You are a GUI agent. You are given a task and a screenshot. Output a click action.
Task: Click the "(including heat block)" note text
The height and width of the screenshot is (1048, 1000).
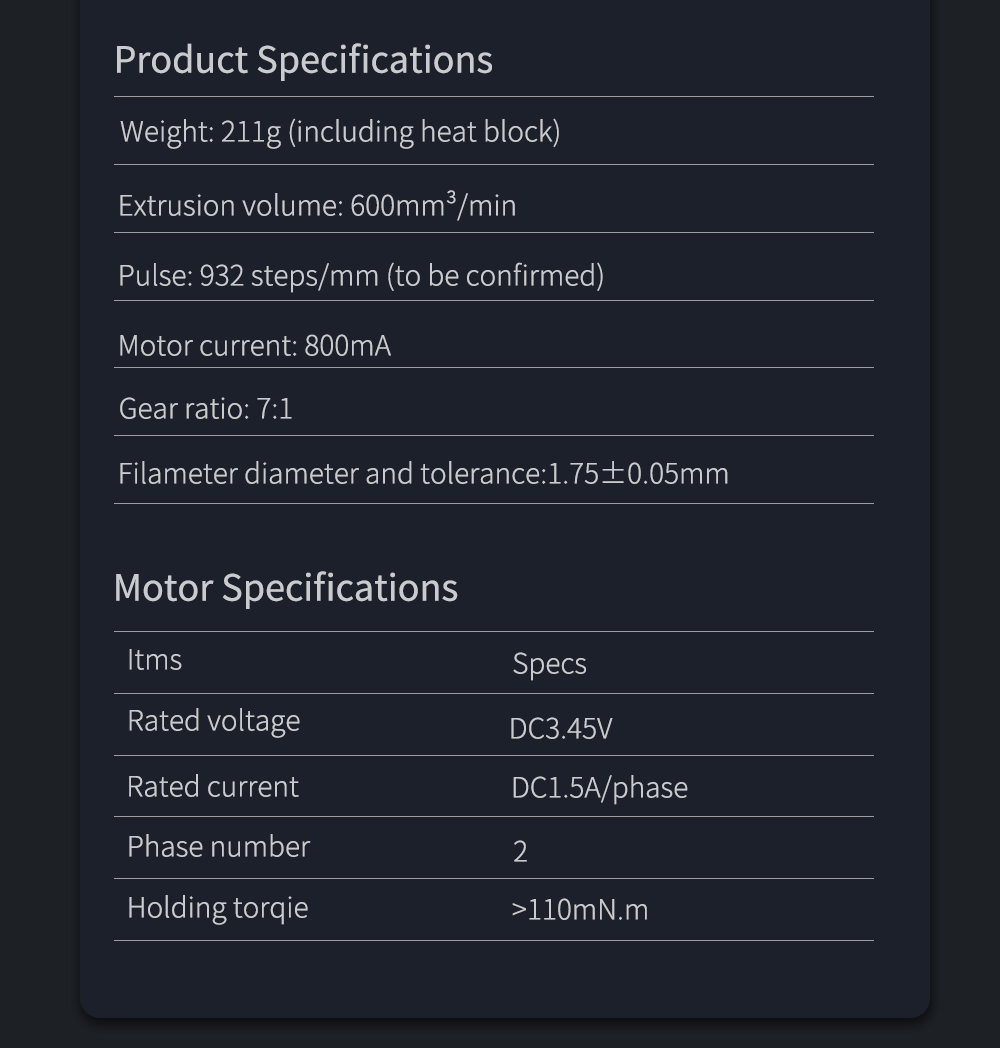click(424, 131)
